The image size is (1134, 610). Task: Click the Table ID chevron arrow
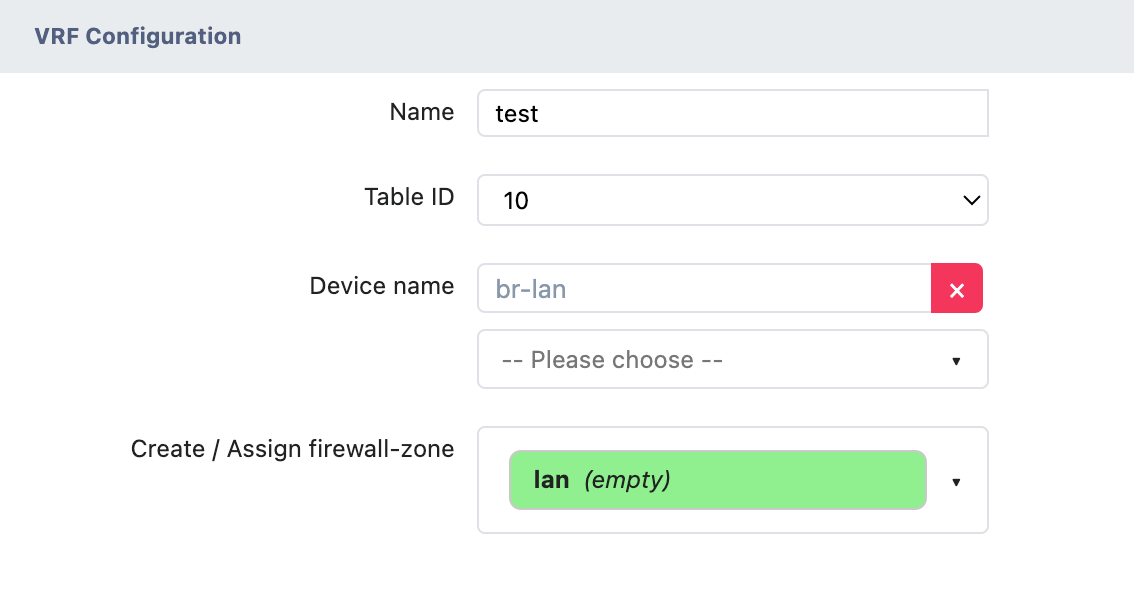(x=970, y=200)
